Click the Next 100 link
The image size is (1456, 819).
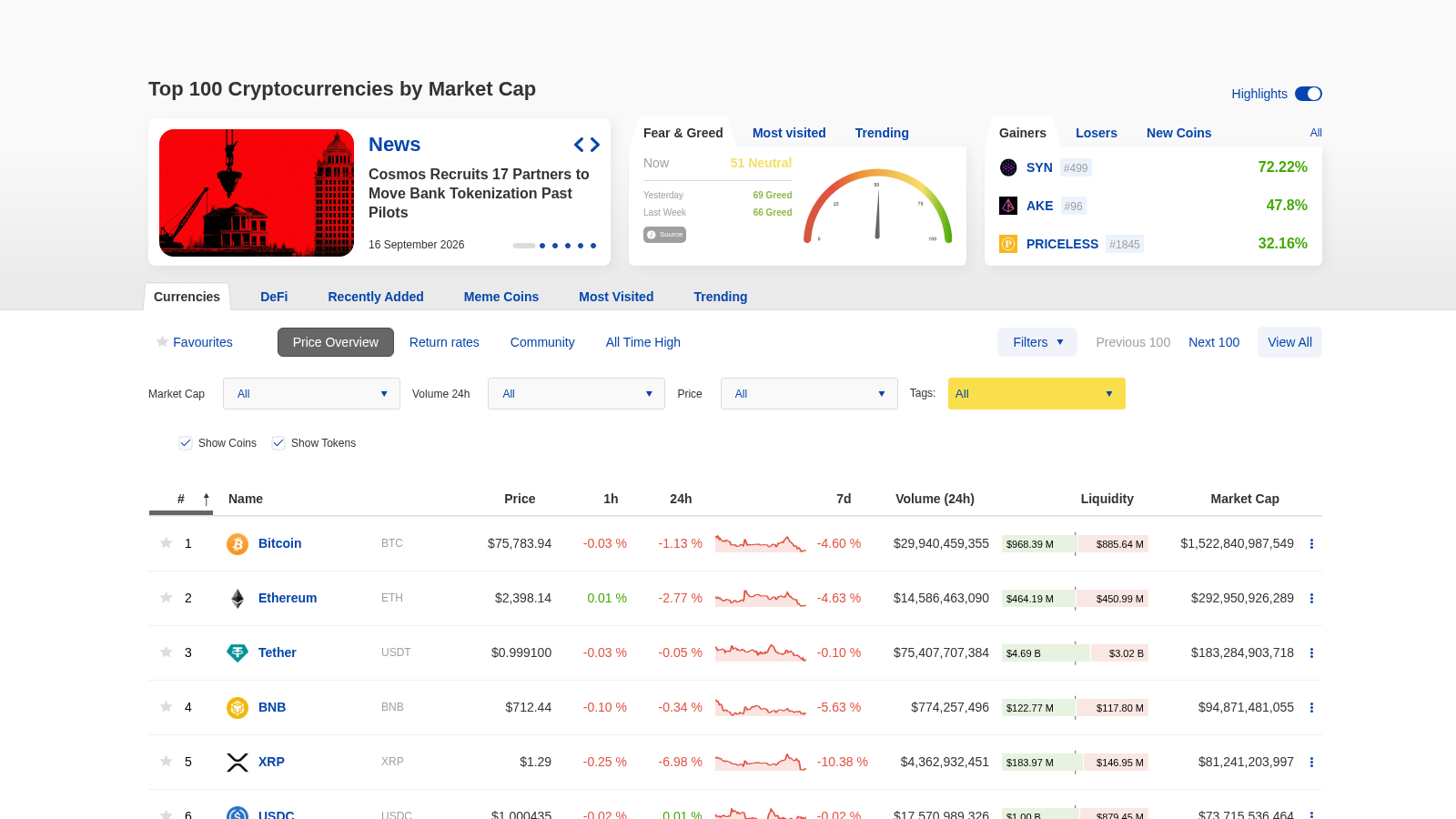click(1214, 342)
